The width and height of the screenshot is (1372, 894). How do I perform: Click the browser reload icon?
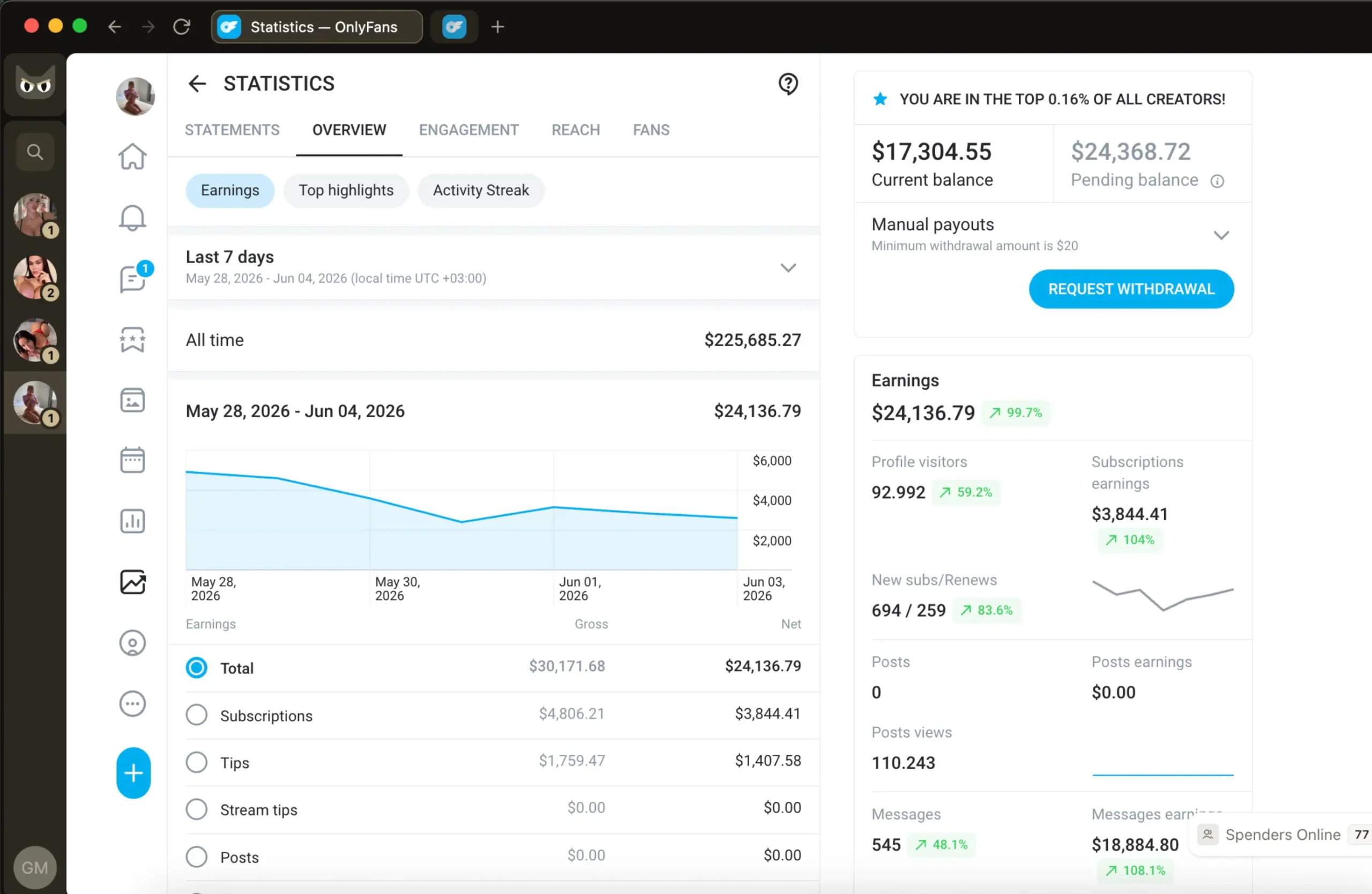182,26
